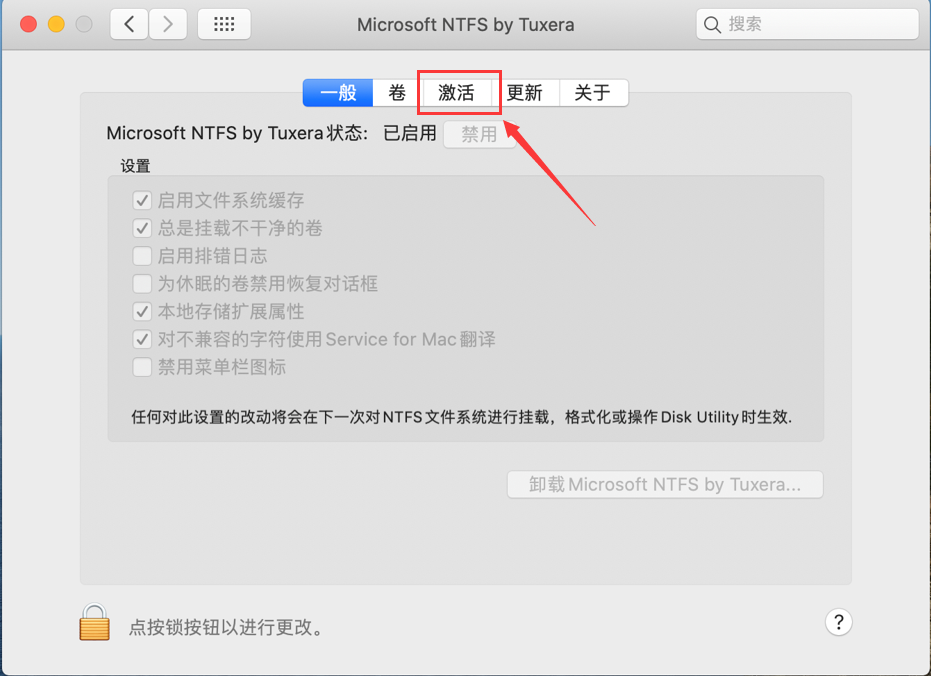Screen dimensions: 931x676
Task: Click the padlock icon to unlock changes
Action: [94, 622]
